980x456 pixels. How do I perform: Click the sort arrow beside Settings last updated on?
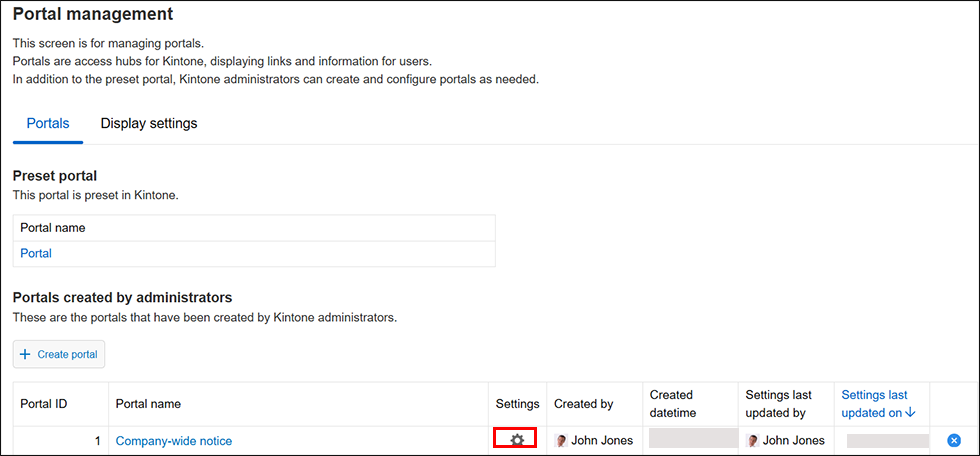[911, 413]
